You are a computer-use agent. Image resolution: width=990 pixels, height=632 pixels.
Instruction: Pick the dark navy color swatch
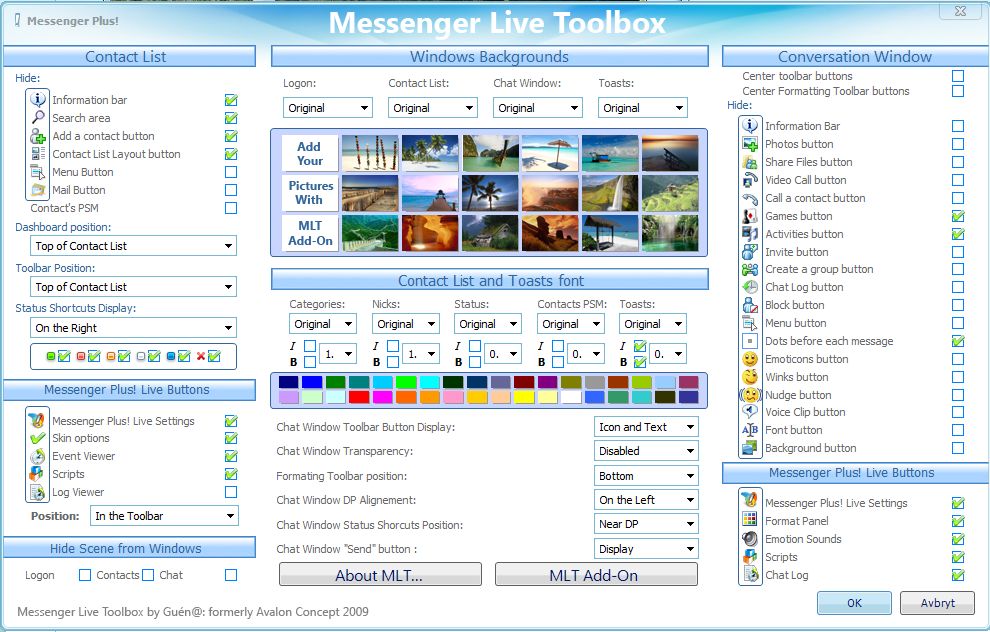[x=289, y=382]
